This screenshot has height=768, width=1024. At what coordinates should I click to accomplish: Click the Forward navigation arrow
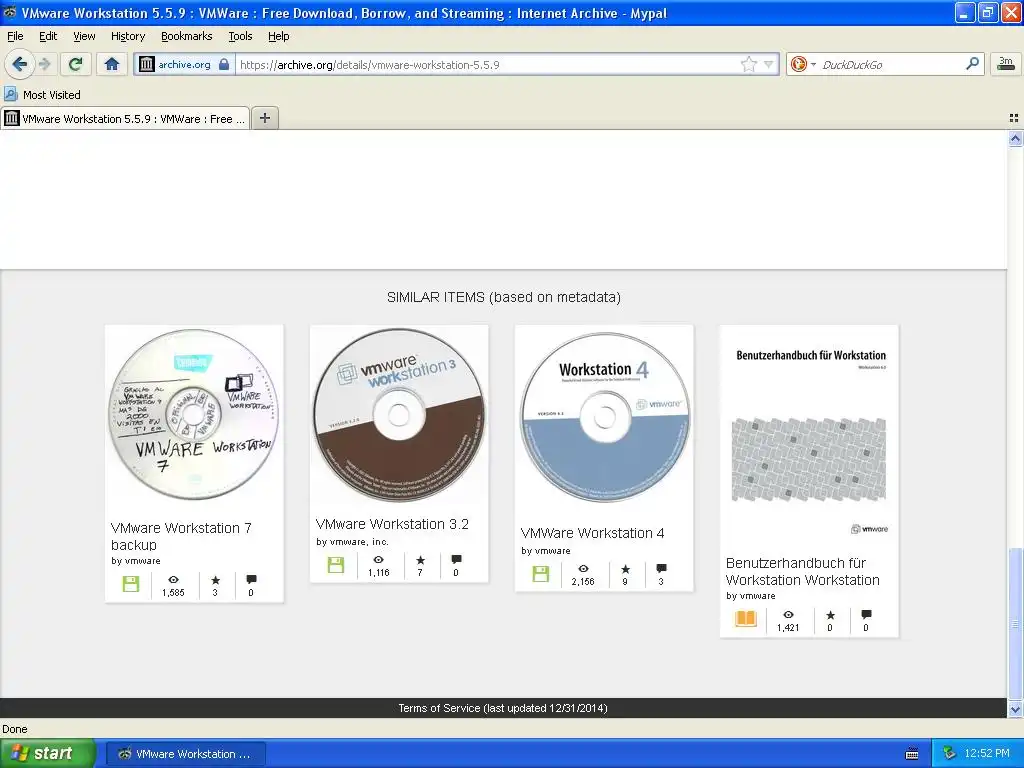[44, 64]
